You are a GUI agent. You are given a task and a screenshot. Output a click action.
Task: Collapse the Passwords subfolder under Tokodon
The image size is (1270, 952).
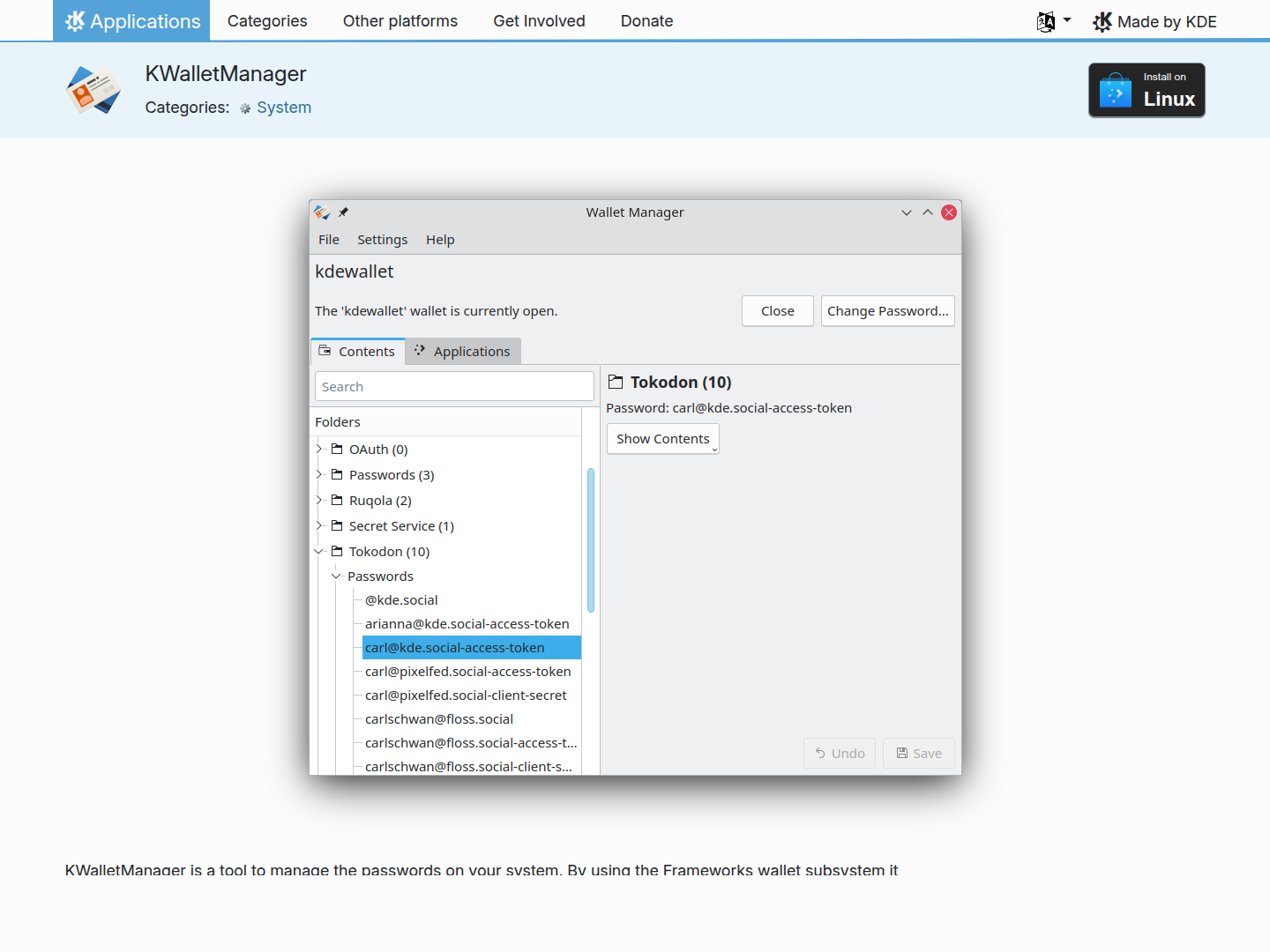336,576
